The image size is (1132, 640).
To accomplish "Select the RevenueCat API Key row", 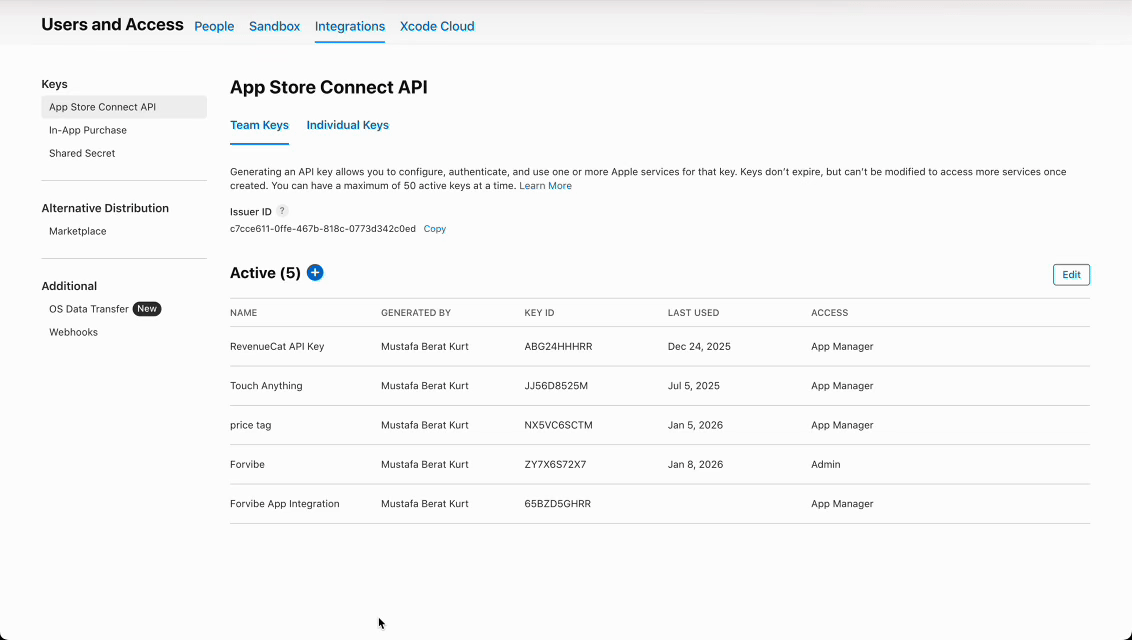I will click(276, 346).
